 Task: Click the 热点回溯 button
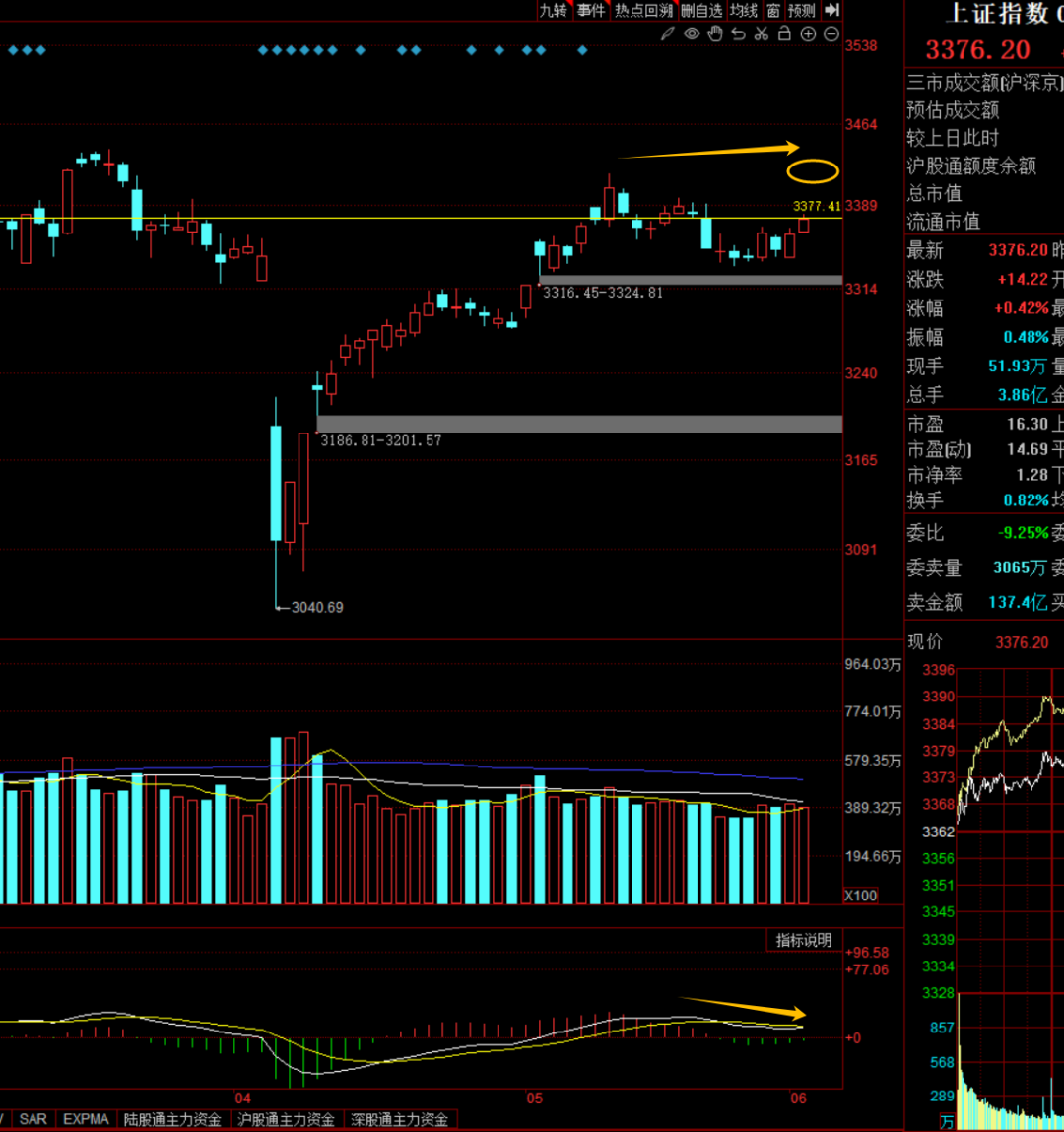pyautogui.click(x=644, y=10)
